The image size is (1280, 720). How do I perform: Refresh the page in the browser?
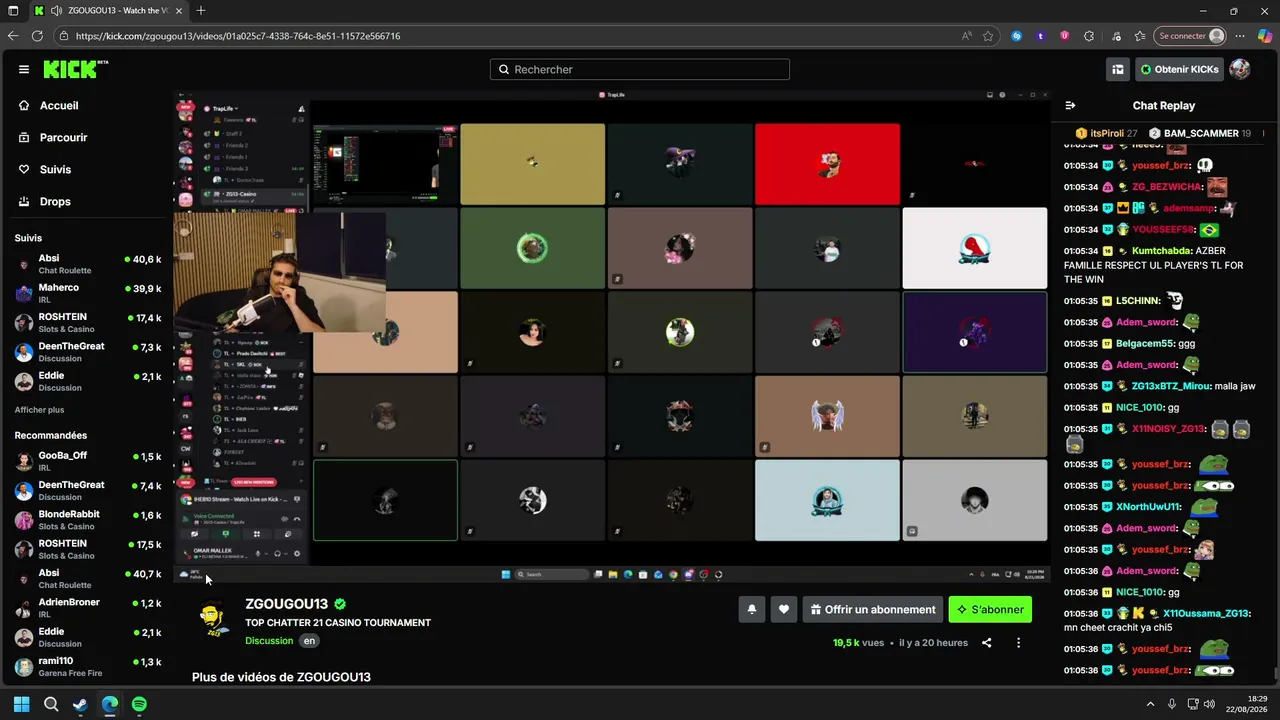point(37,36)
